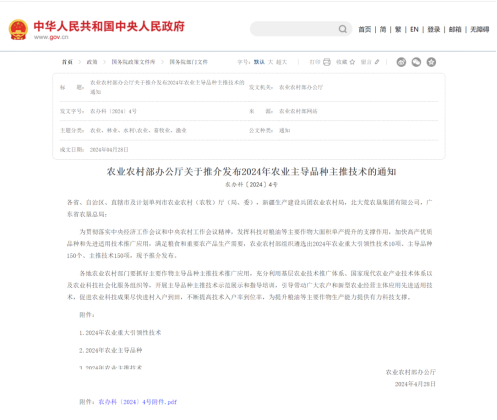This screenshot has width=497, height=420.
Task: Open 国务院政策文件库 breadcrumb
Action: point(133,62)
